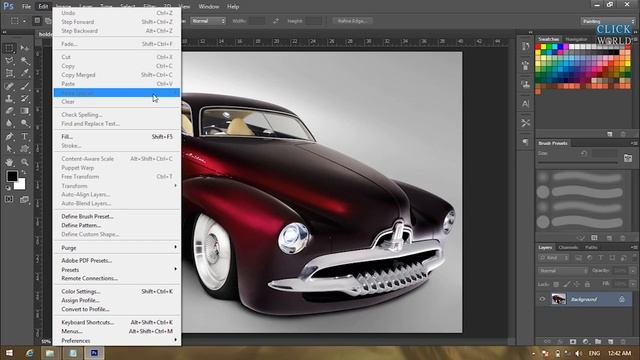Image resolution: width=640 pixels, height=360 pixels.
Task: Switch to the Channels tab
Action: pyautogui.click(x=568, y=247)
